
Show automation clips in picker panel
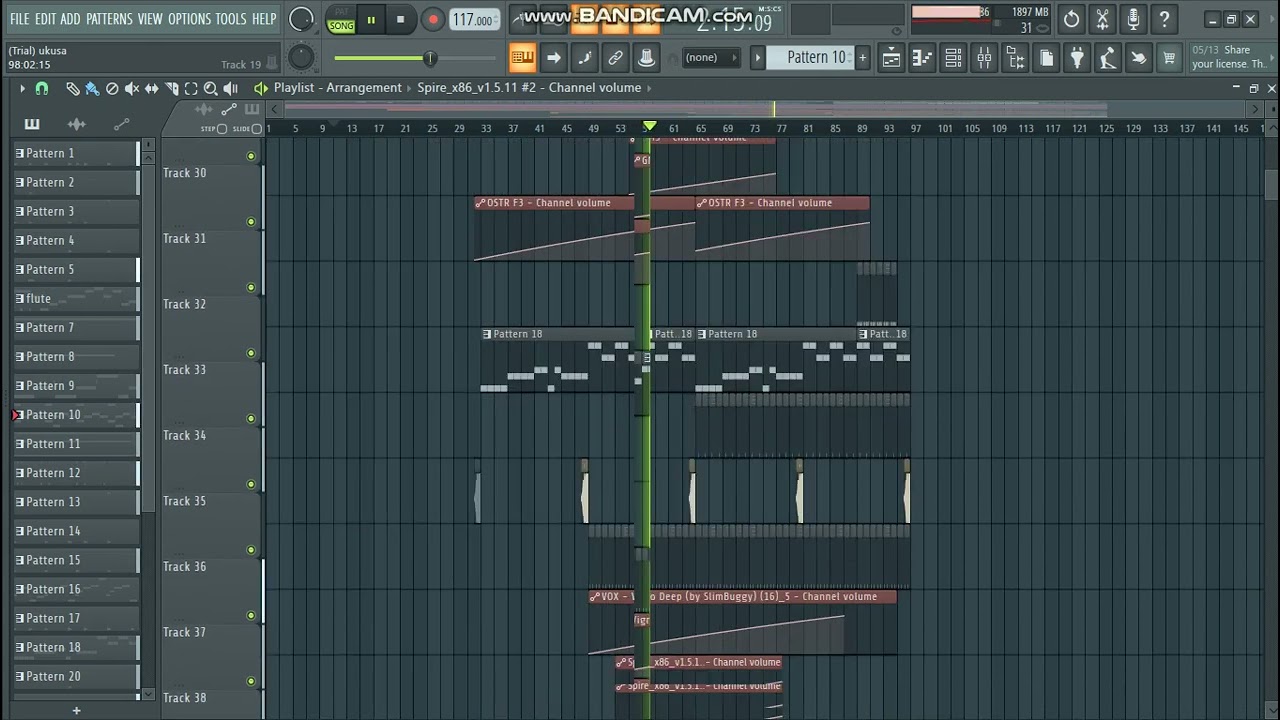point(121,124)
